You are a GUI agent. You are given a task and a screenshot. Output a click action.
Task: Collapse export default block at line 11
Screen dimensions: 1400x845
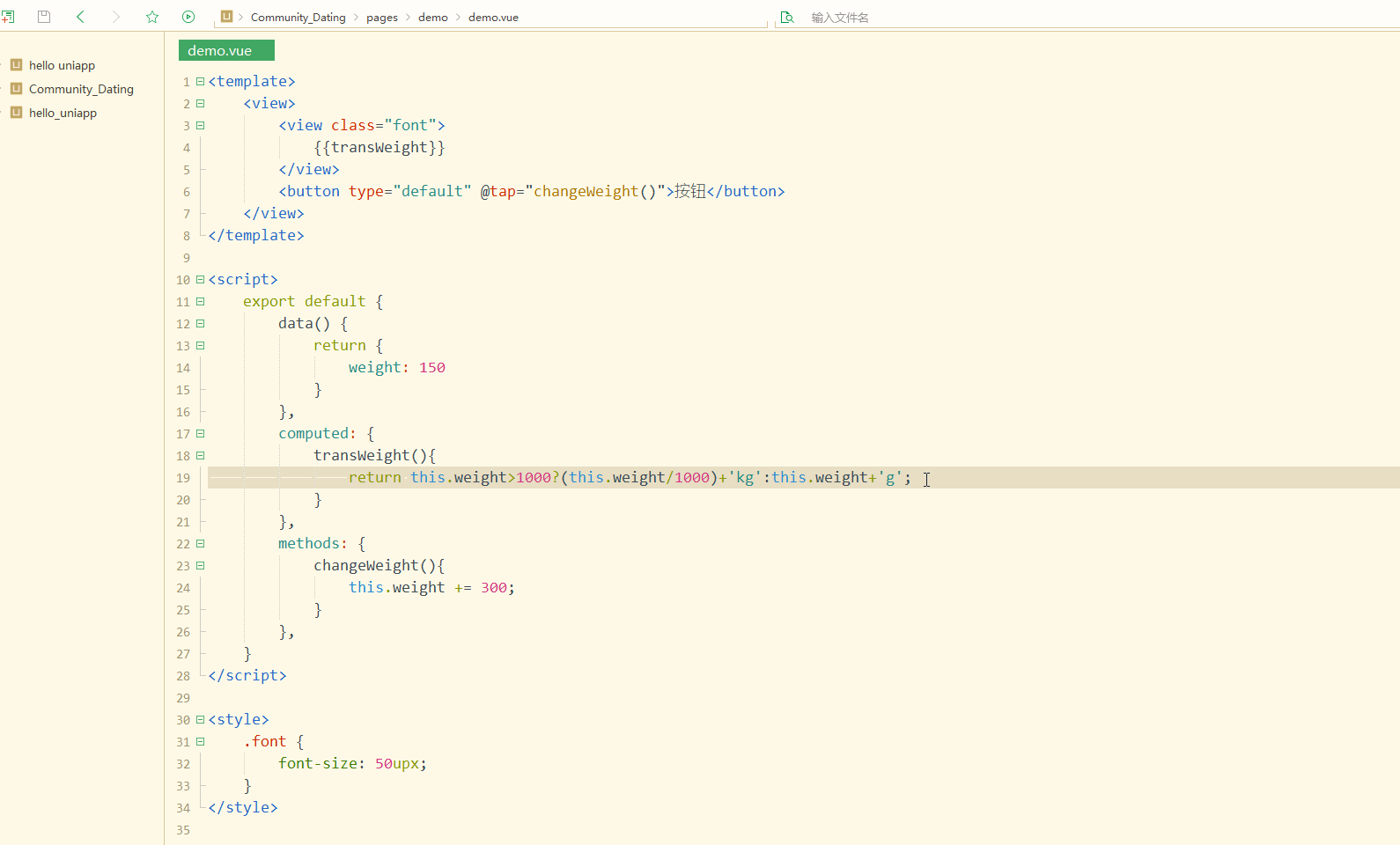tap(200, 301)
